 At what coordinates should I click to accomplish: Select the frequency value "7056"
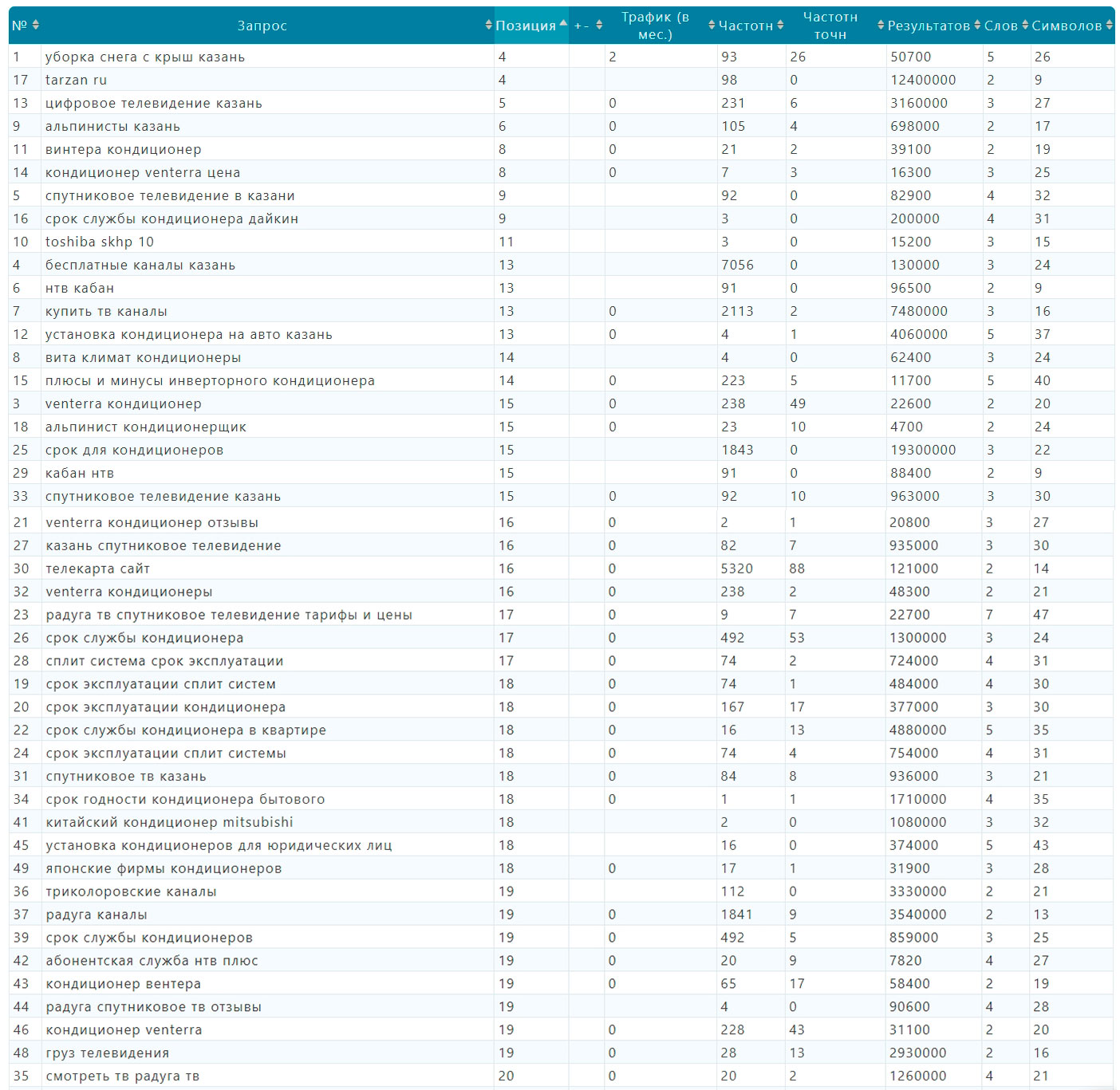[x=737, y=265]
